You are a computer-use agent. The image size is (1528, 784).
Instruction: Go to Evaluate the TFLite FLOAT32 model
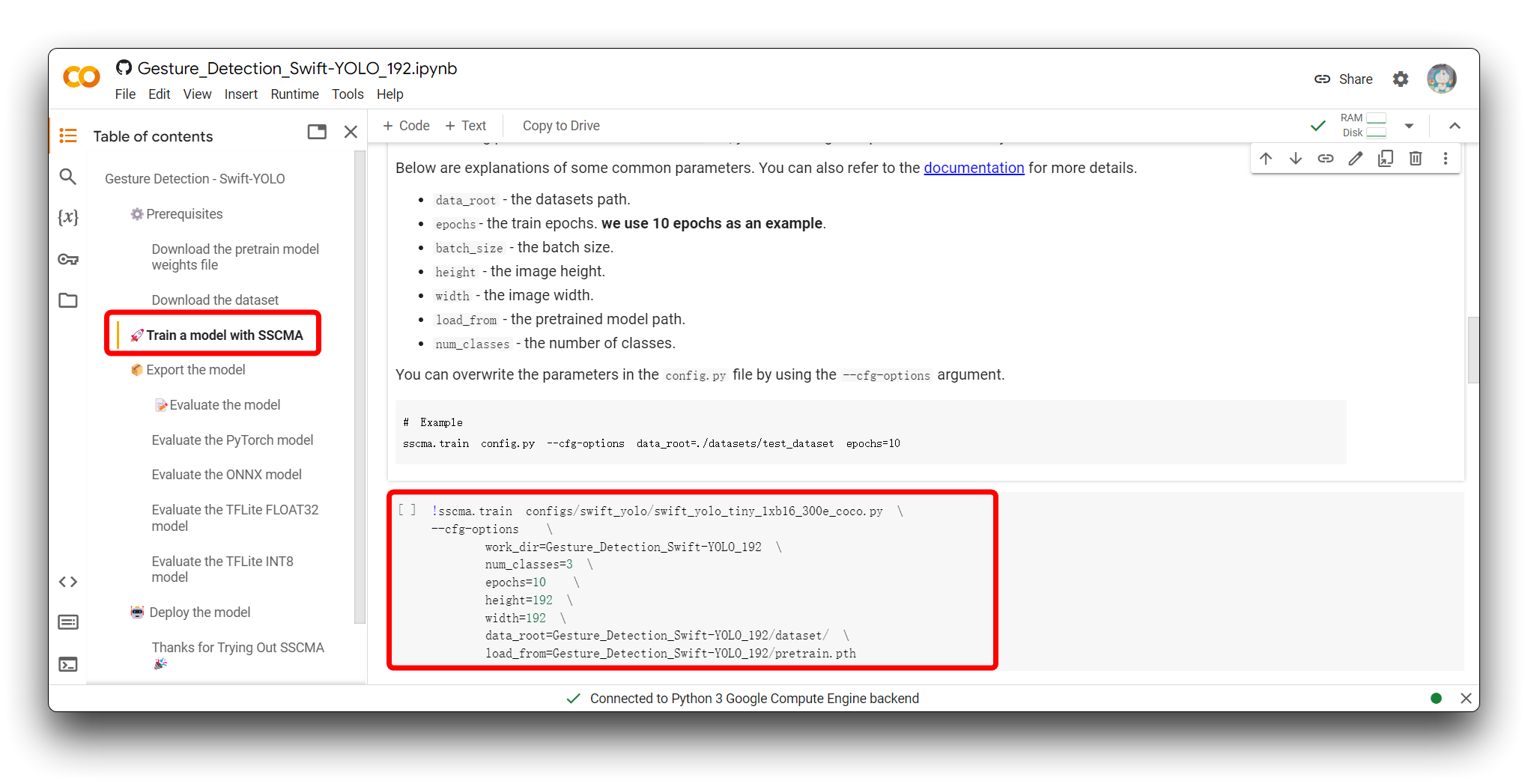tap(234, 517)
